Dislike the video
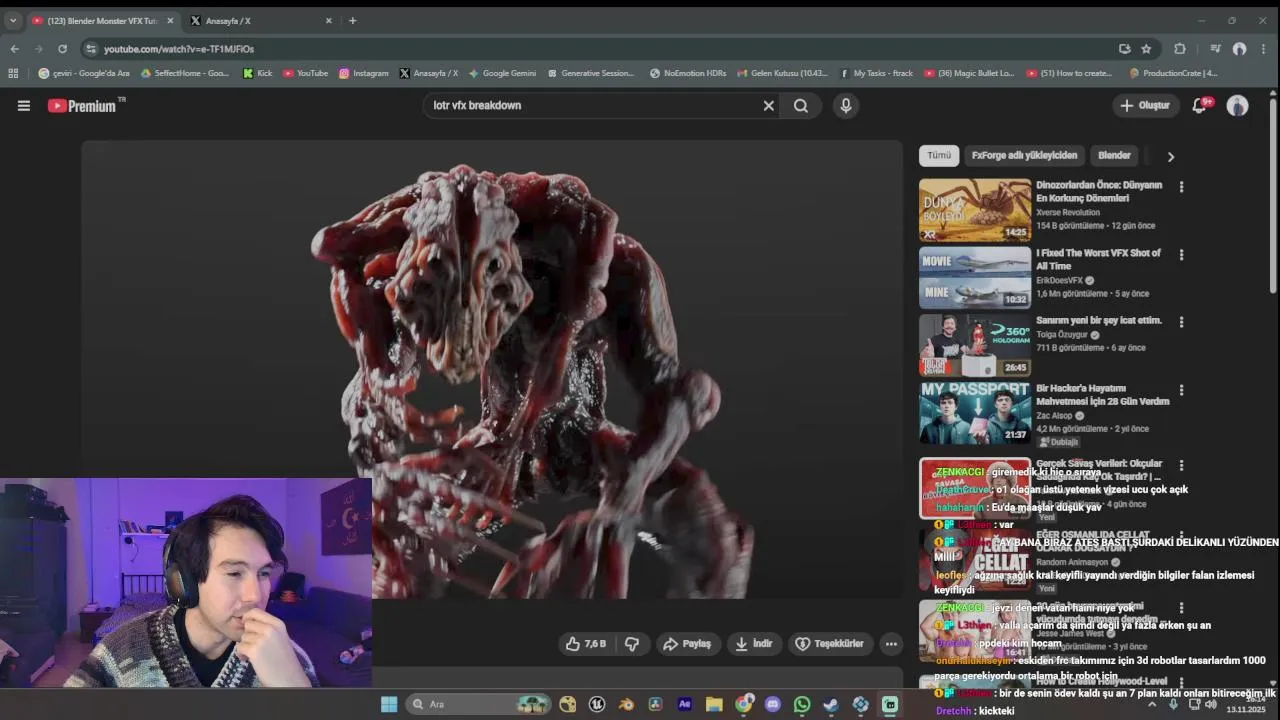The image size is (1280, 720). (x=632, y=644)
